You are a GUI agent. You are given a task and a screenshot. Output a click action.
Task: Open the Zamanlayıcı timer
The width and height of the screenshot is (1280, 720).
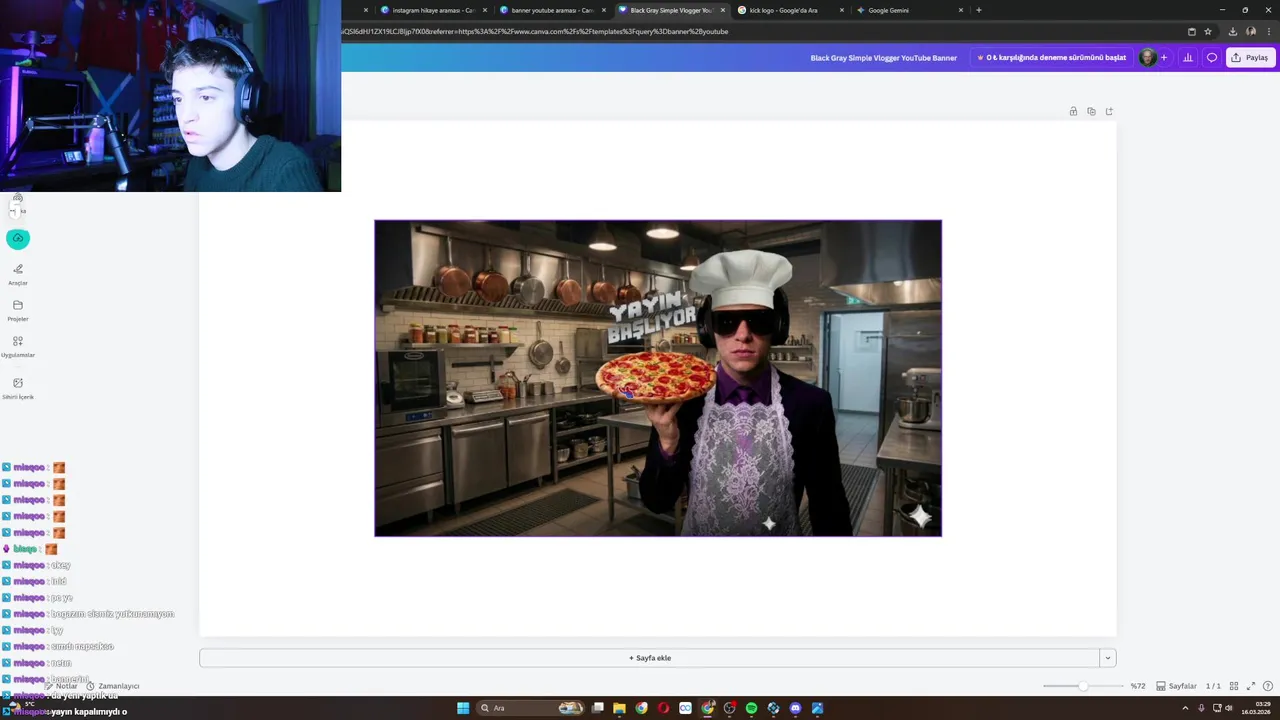(x=113, y=686)
